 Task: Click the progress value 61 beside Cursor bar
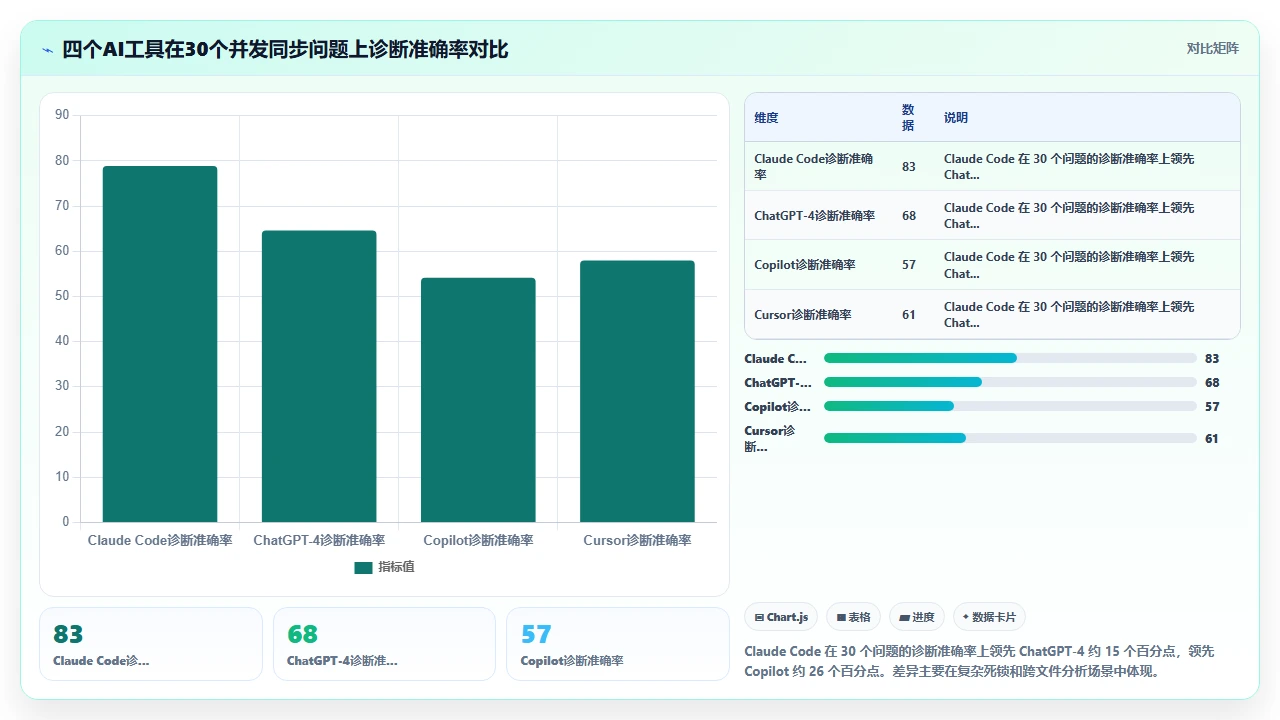click(x=1212, y=438)
